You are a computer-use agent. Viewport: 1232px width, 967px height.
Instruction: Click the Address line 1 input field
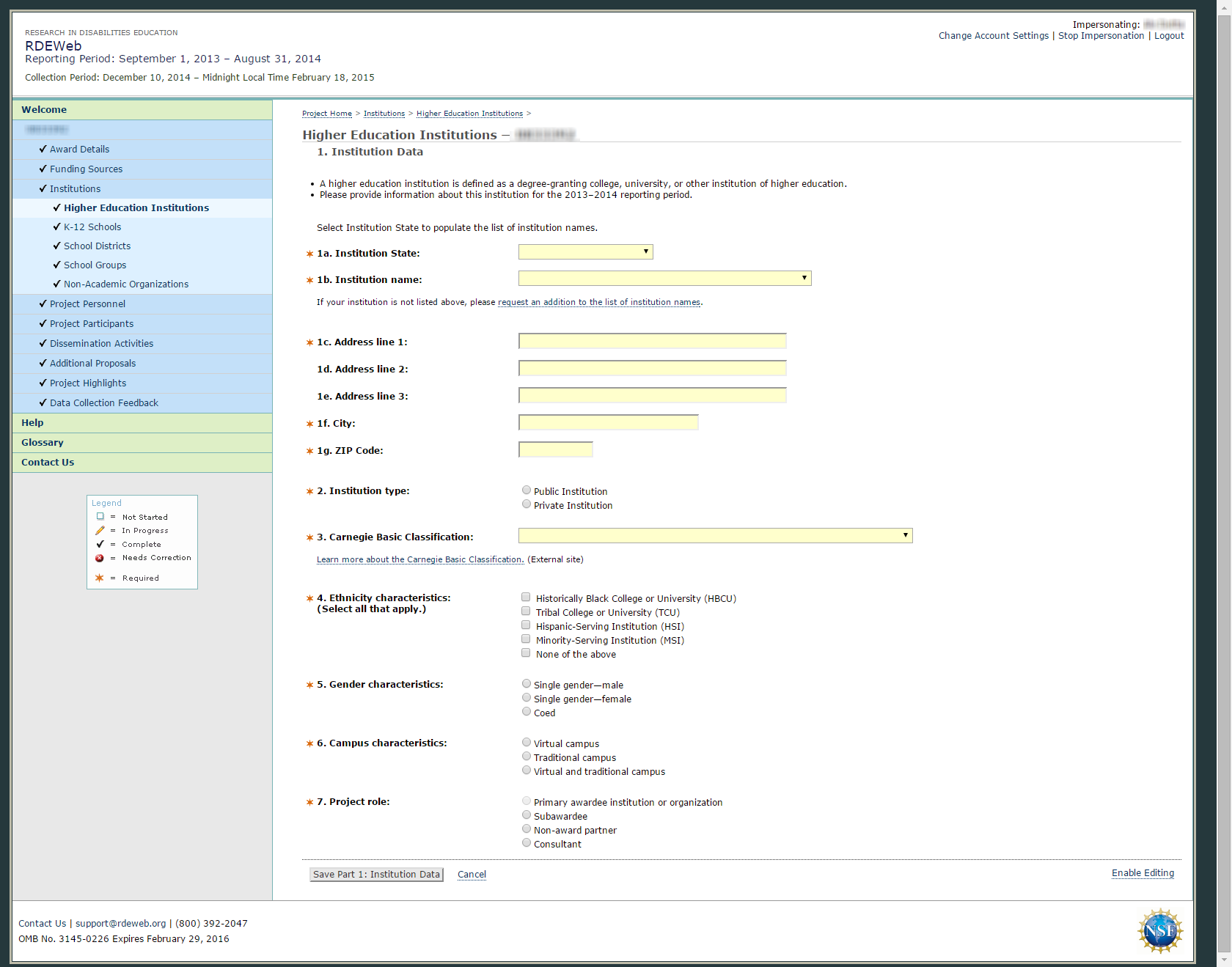point(652,342)
